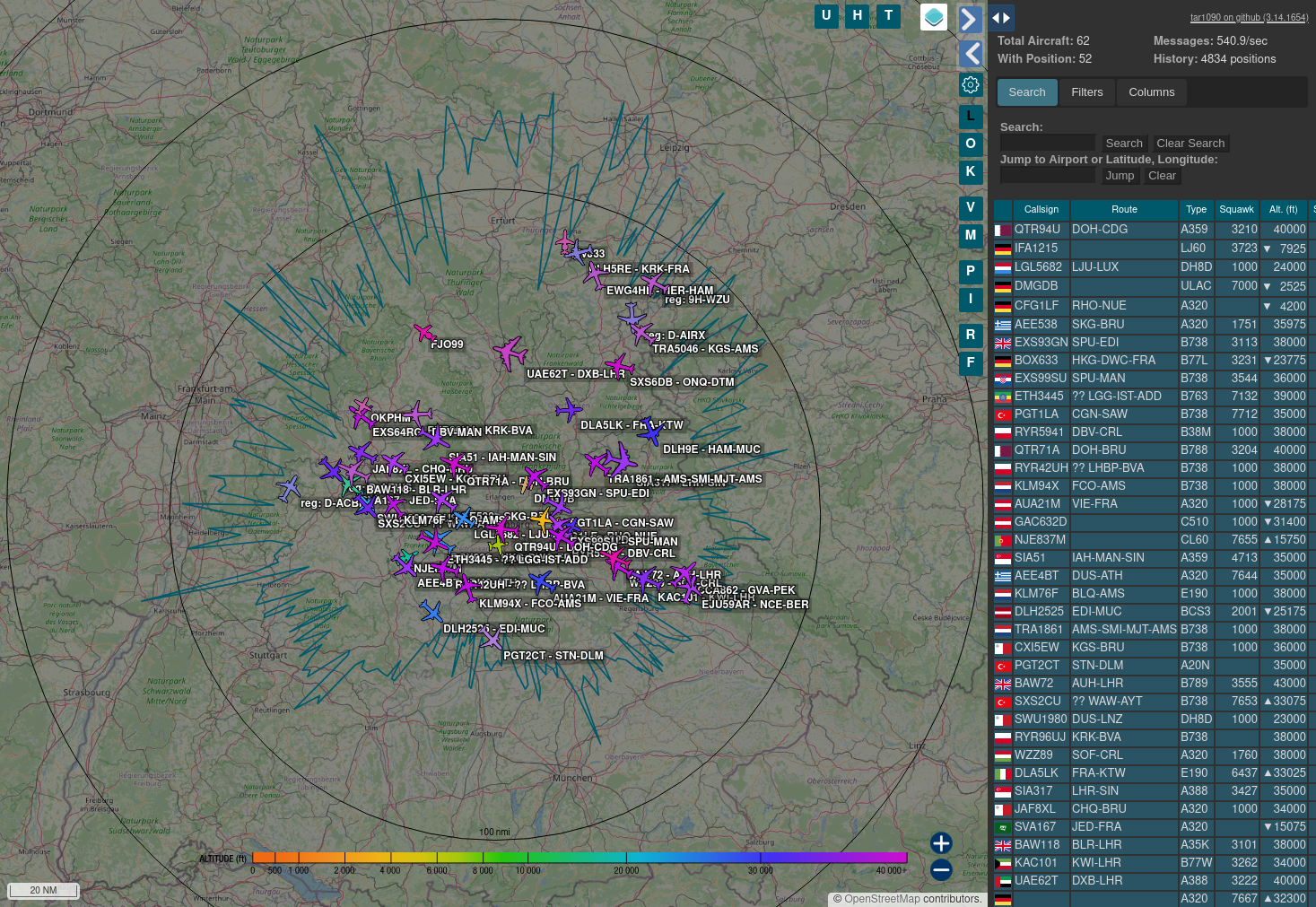Viewport: 1316px width, 907px height.
Task: Select the DLH9E aircraft icon on map
Action: 650,432
